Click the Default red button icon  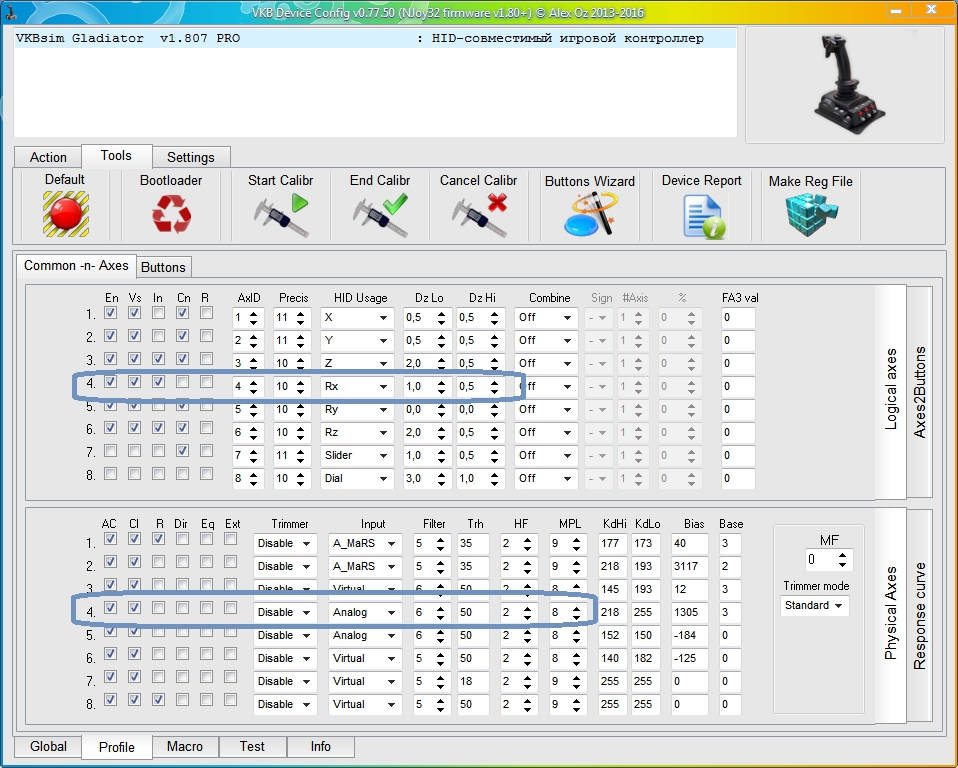pyautogui.click(x=65, y=214)
